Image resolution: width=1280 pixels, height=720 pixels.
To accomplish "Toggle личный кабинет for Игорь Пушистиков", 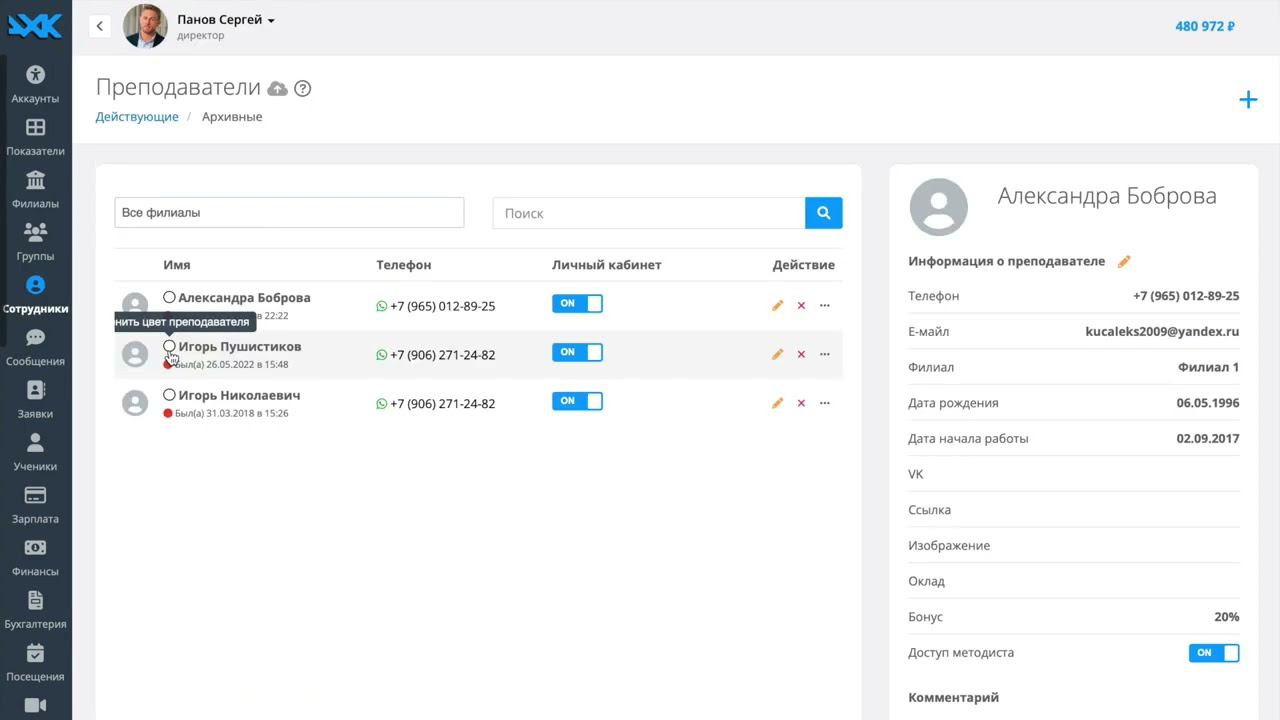I will click(577, 352).
